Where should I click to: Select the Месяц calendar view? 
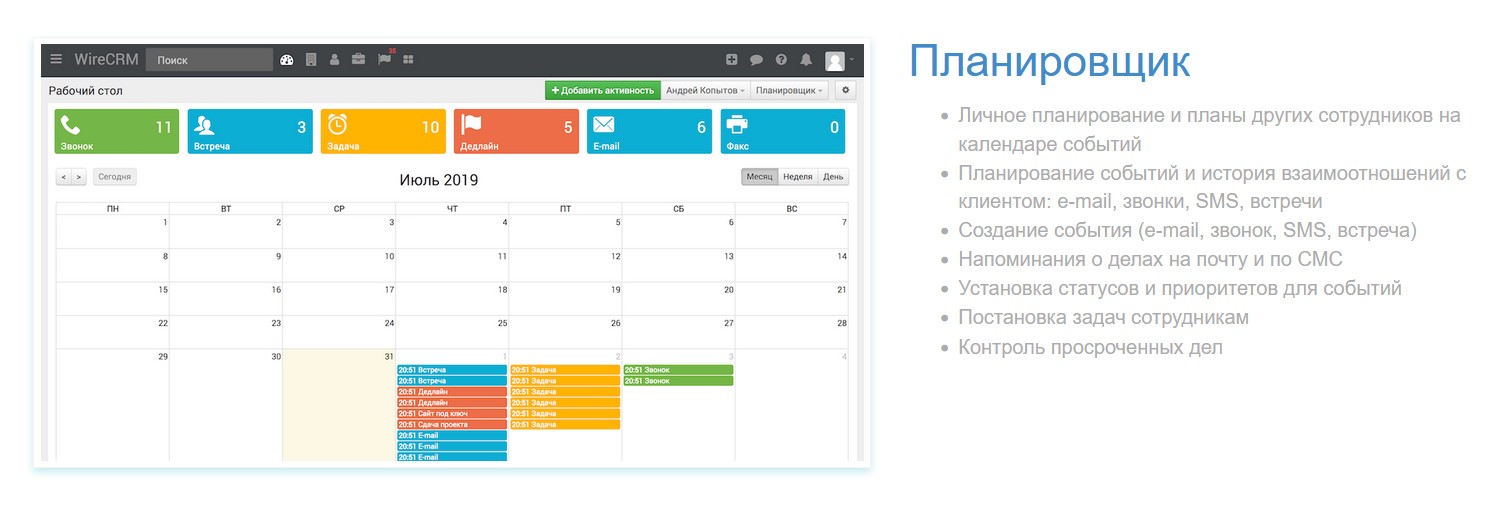point(759,177)
